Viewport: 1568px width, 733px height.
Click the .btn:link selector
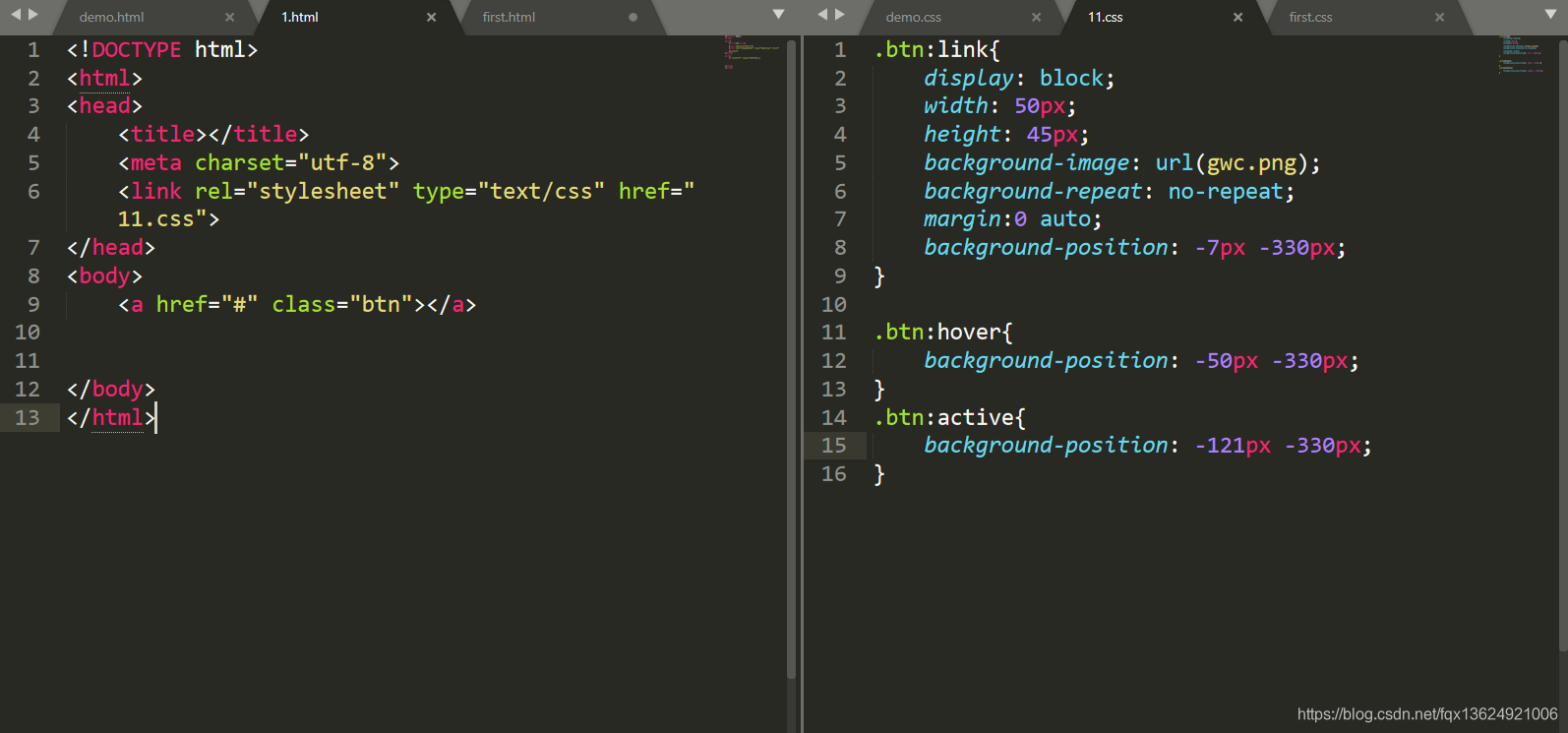(935, 50)
